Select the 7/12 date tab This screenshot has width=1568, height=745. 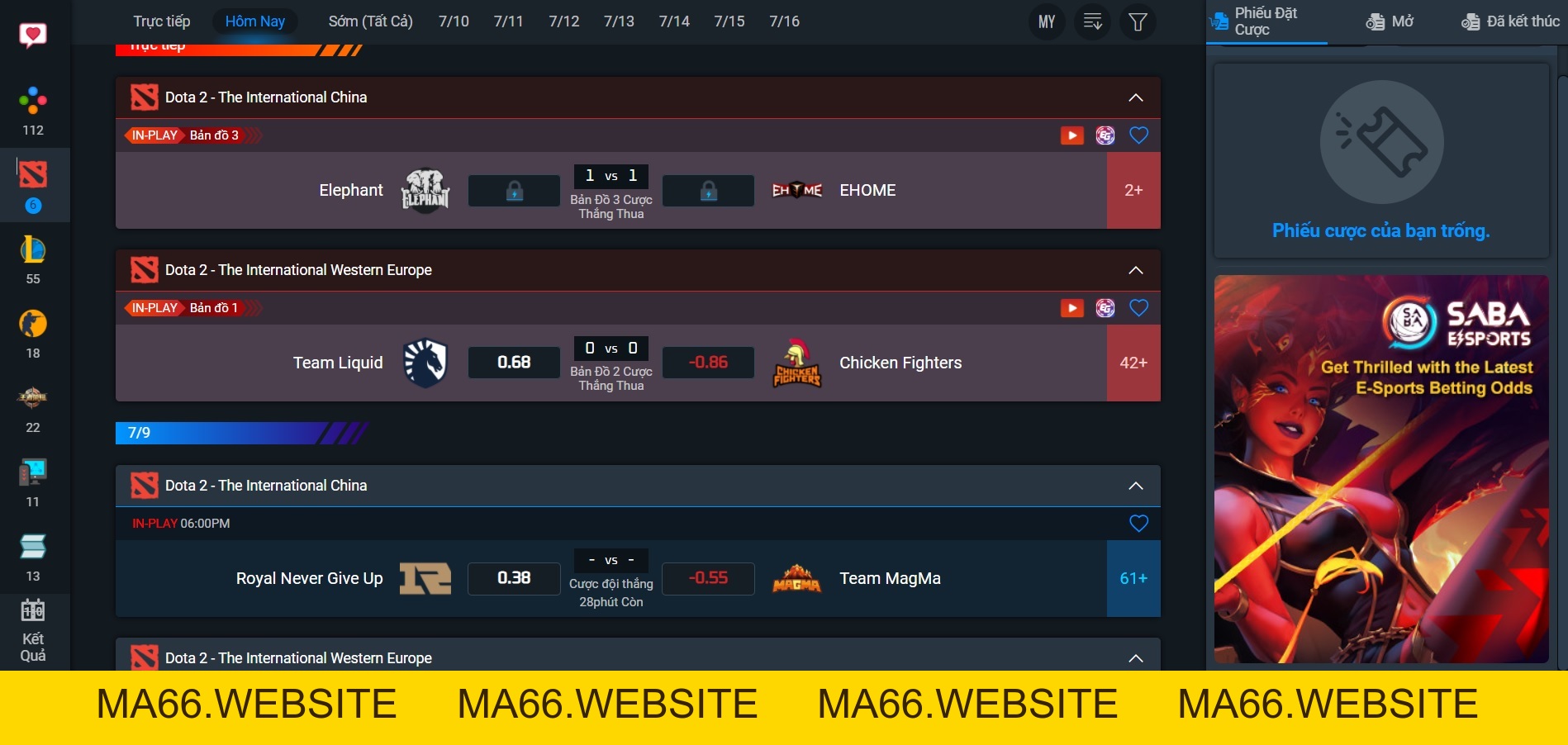[564, 21]
